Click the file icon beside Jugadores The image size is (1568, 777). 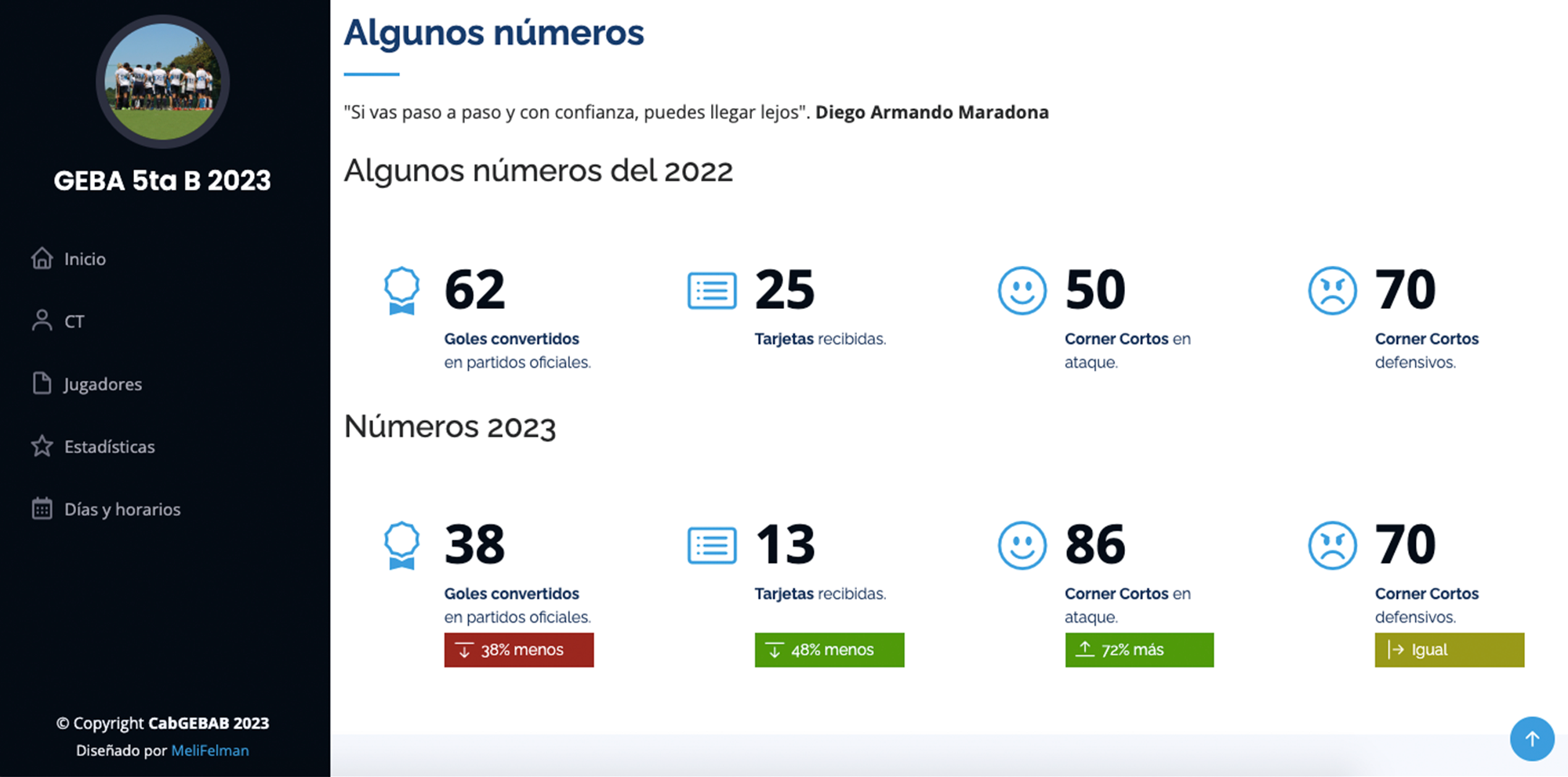[x=42, y=383]
